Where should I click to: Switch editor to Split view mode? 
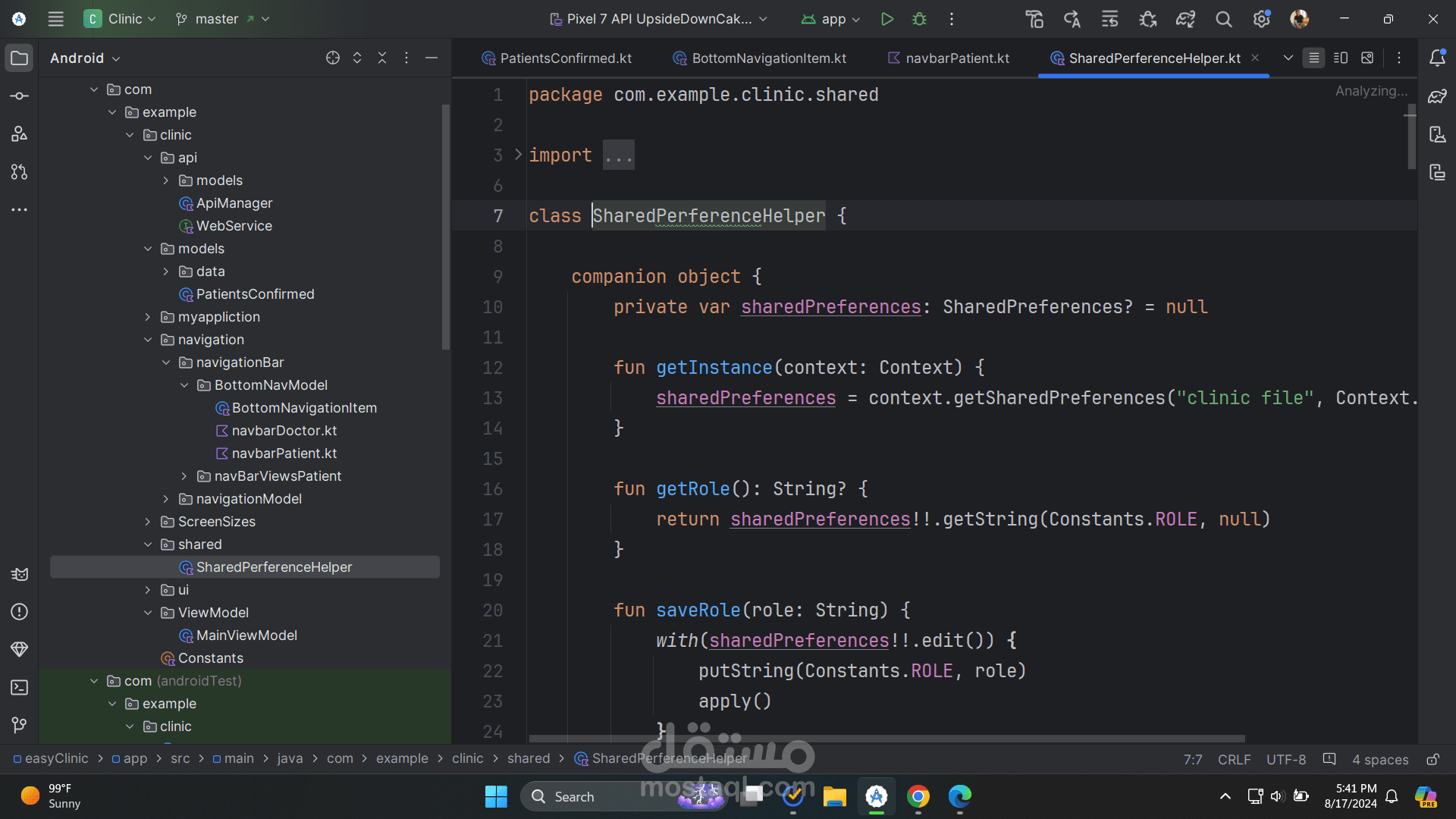[1341, 58]
